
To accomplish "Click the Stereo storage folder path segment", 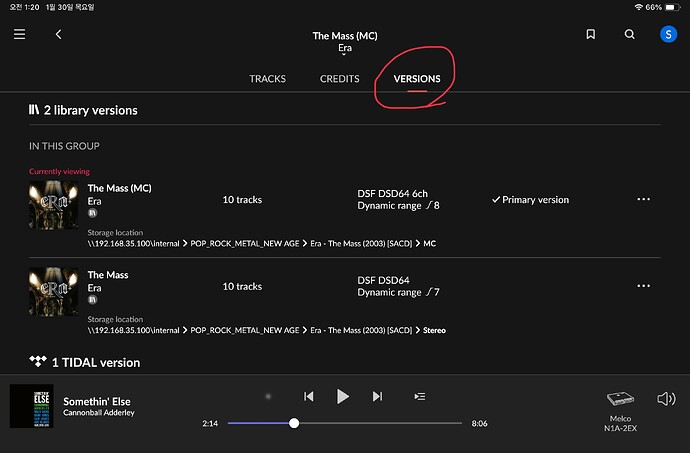I will click(434, 330).
